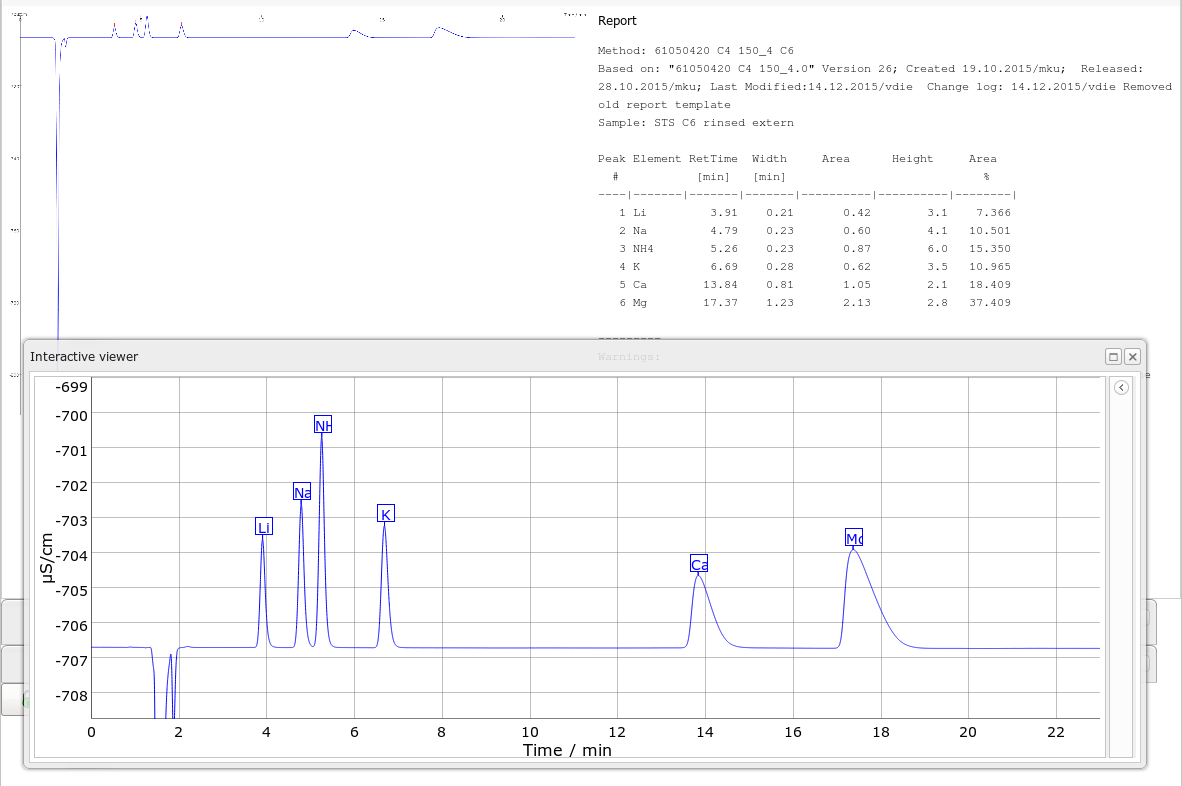Click the Interactive viewer title bar

[500, 357]
